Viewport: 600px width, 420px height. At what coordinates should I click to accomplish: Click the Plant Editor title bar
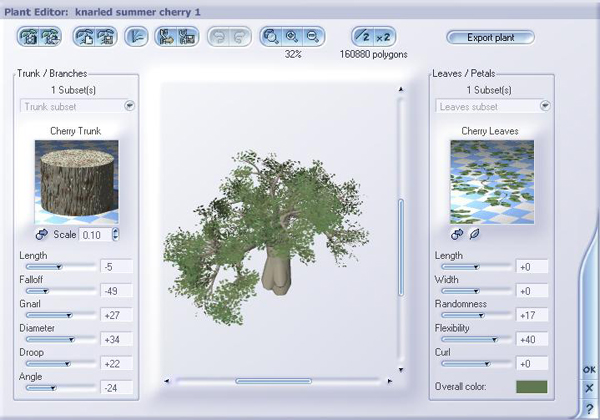coord(300,12)
